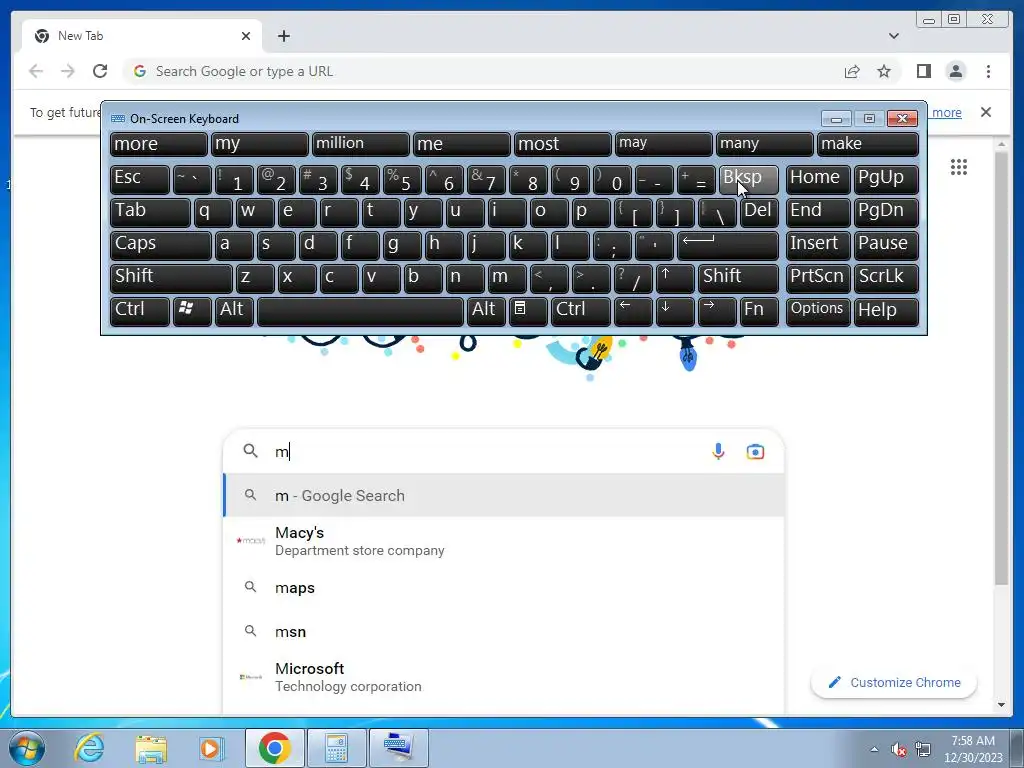Click the left arrow key on keyboard
This screenshot has width=1024, height=768.
tap(633, 311)
